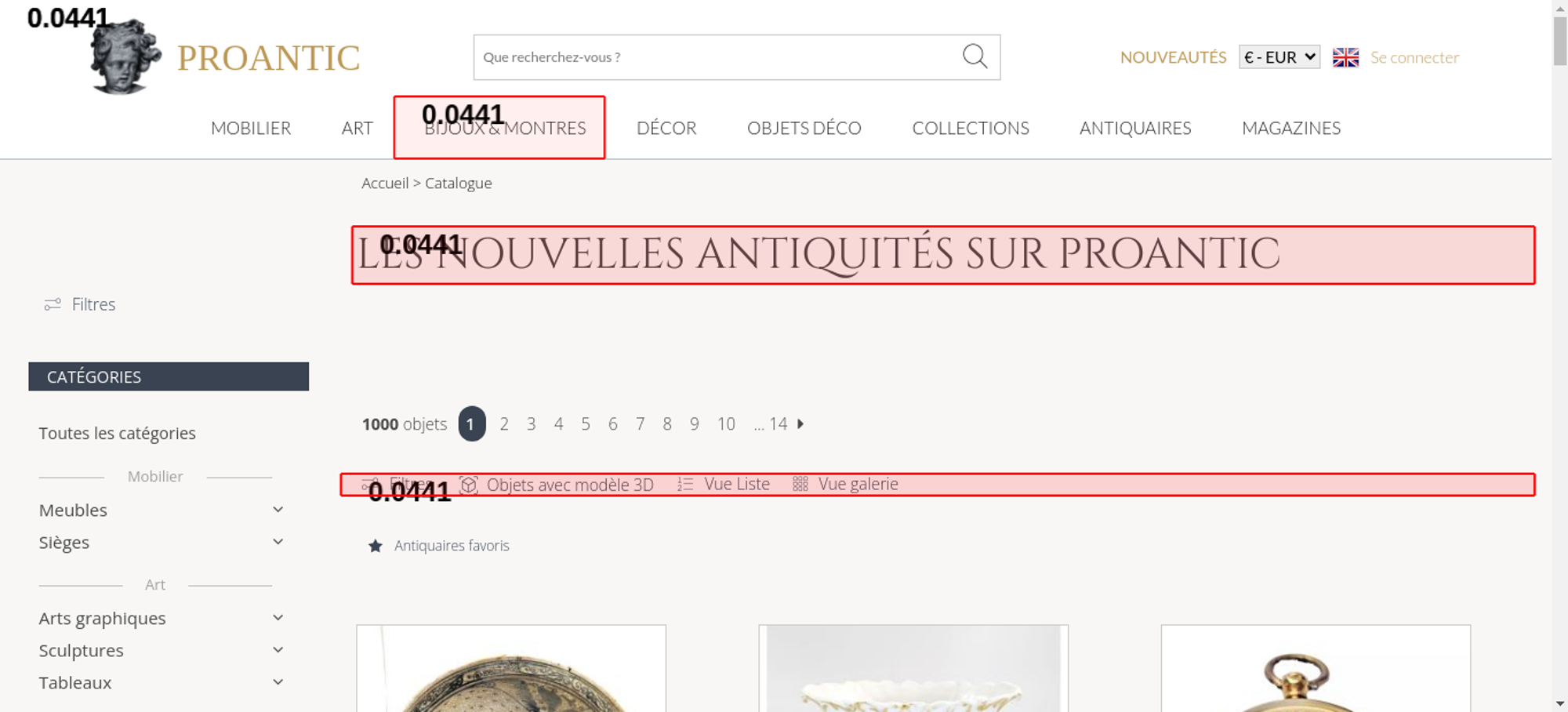Click the scrollbar up arrow
Screen dimensions: 1568x712
1560,7
